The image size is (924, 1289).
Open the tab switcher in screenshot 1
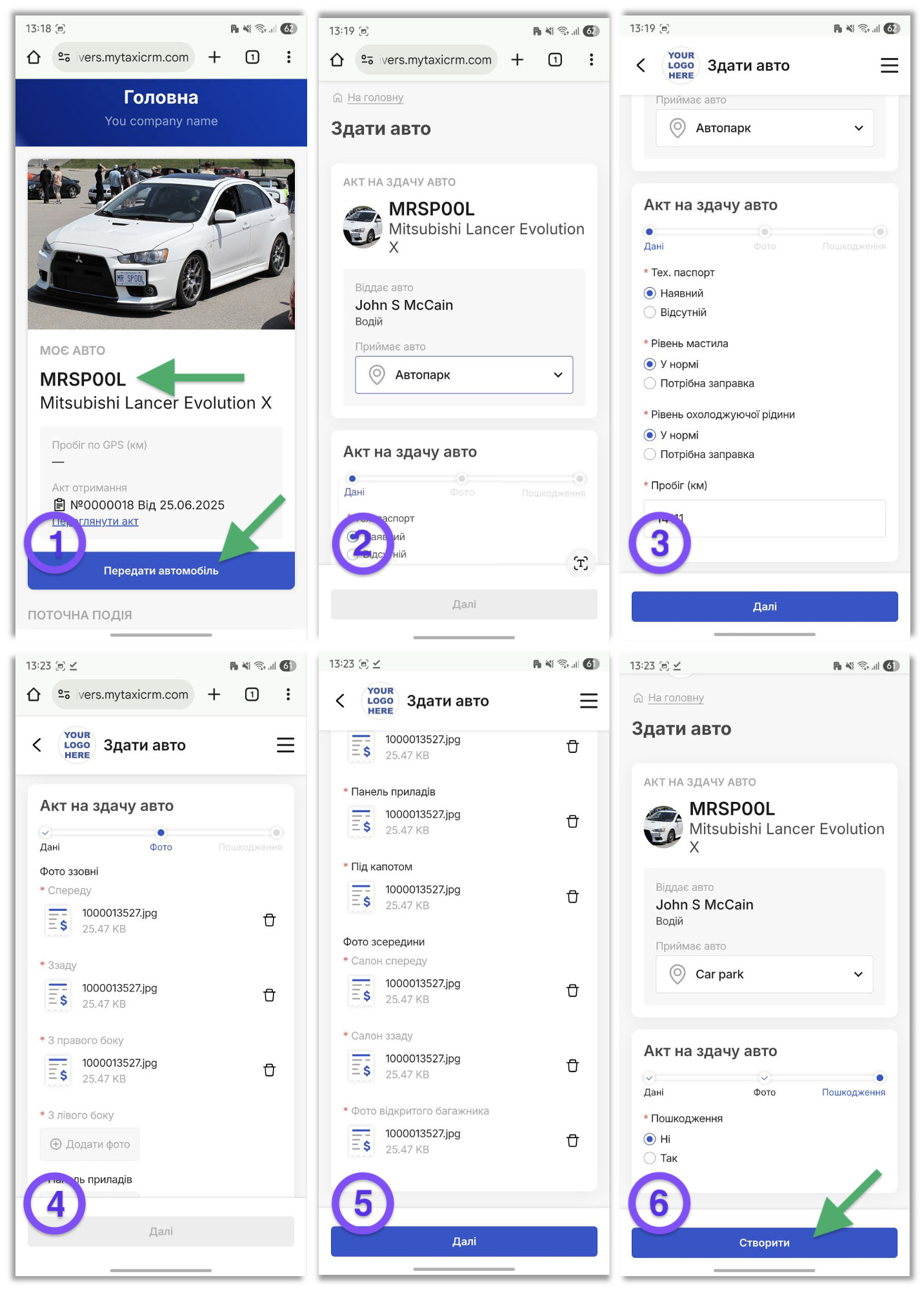click(252, 57)
